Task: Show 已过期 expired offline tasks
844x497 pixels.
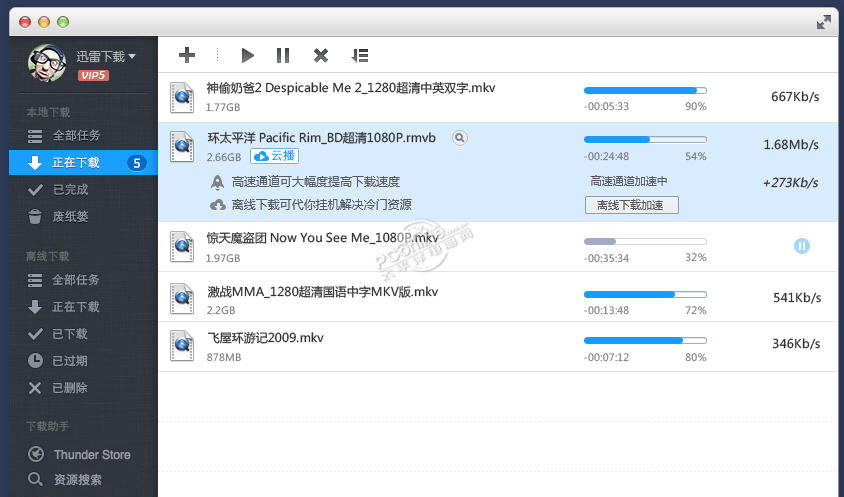Action: click(x=69, y=361)
